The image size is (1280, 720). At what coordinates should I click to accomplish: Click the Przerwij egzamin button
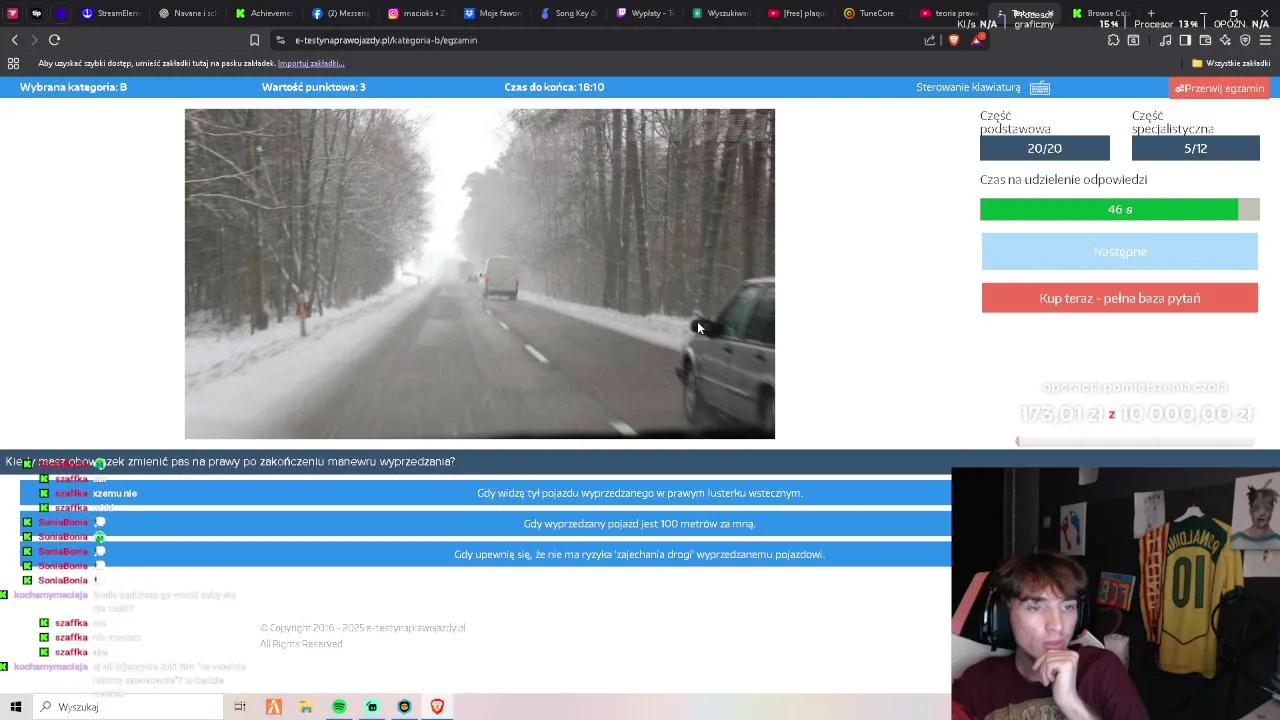(x=1219, y=88)
